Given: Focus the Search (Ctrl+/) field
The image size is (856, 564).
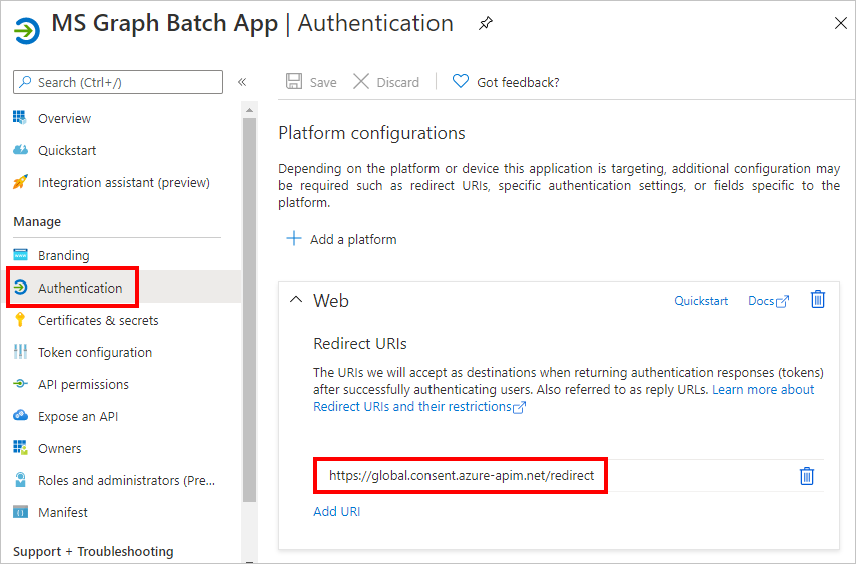Looking at the screenshot, I should 118,82.
